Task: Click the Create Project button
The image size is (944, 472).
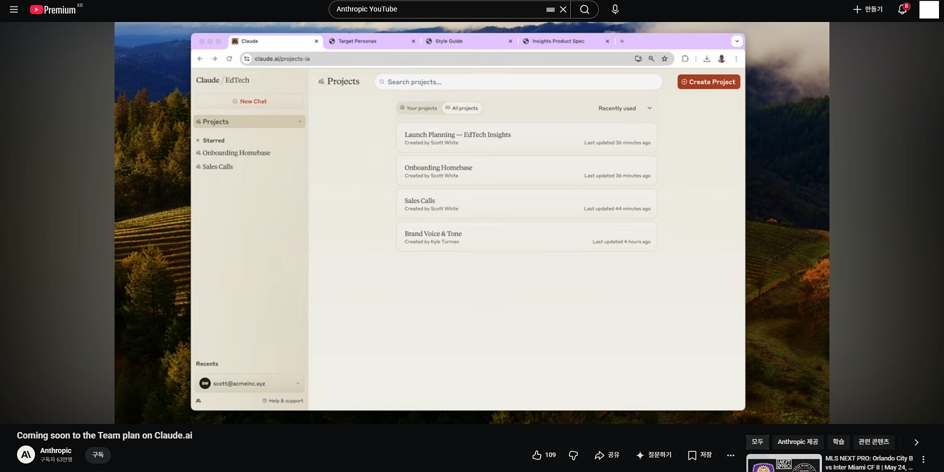Action: [709, 82]
